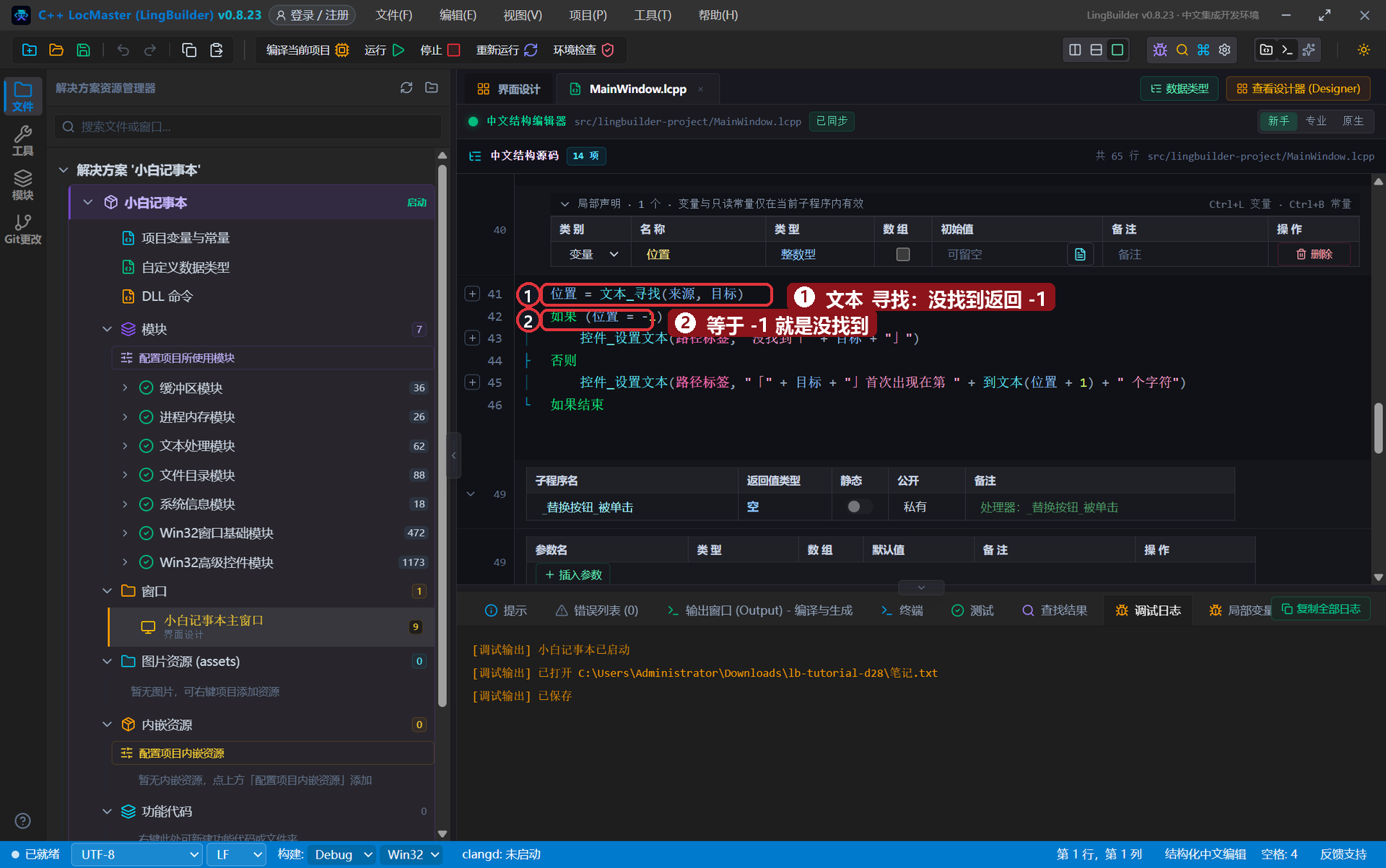The height and width of the screenshot is (868, 1386).
Task: Click the document icon beside 可留空 field
Action: coord(1080,254)
